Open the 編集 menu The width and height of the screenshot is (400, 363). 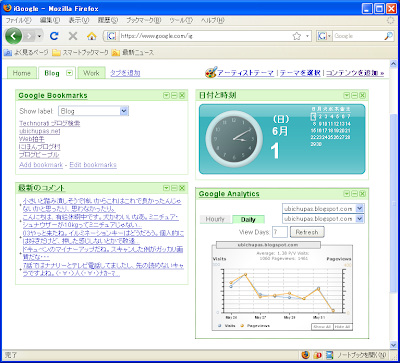click(x=50, y=20)
